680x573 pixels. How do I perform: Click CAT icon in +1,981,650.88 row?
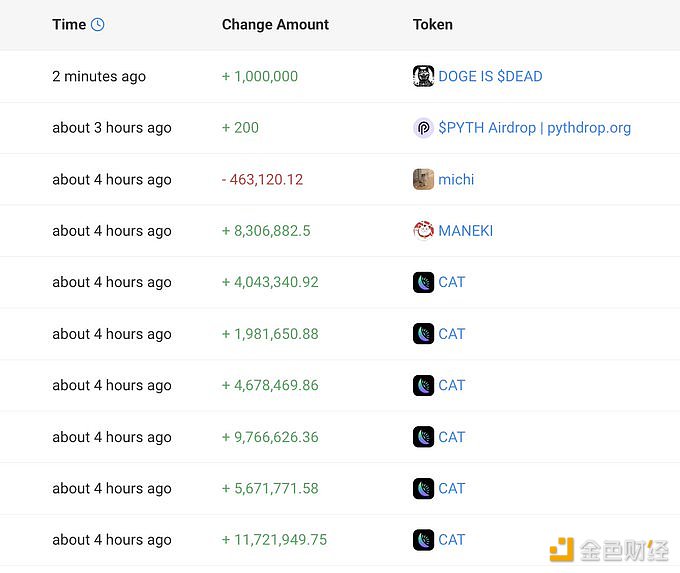pyautogui.click(x=423, y=334)
